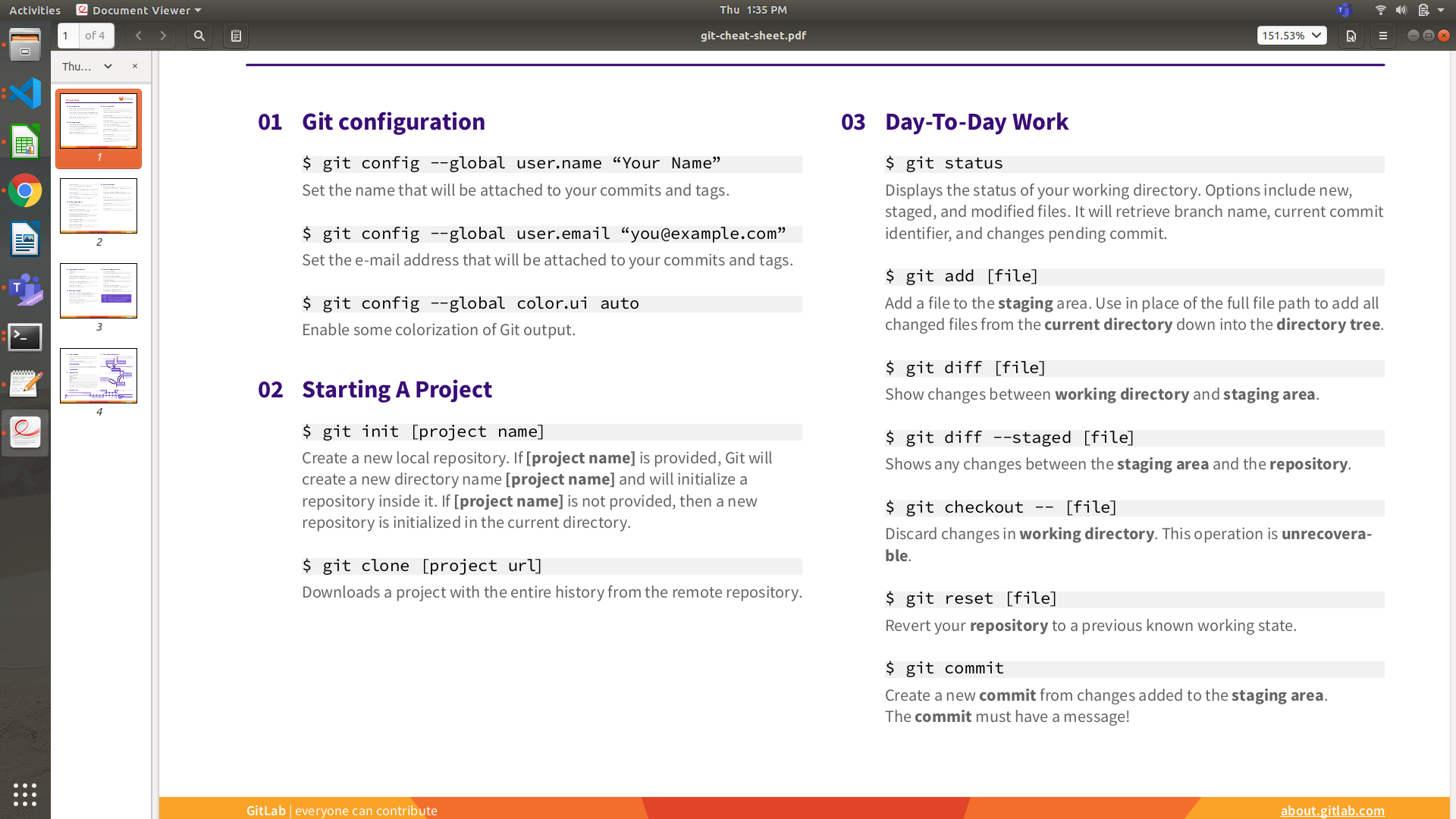Launch Google Chrome from dock
The width and height of the screenshot is (1456, 819).
pos(25,190)
